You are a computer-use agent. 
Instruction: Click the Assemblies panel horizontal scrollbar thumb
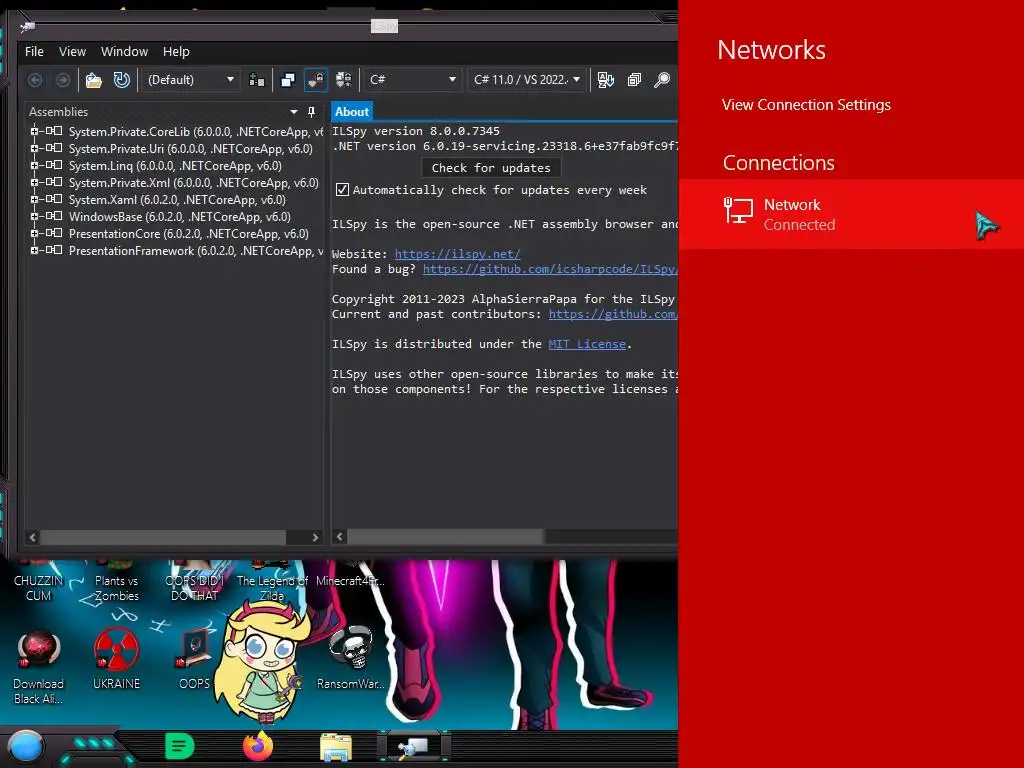coord(163,537)
